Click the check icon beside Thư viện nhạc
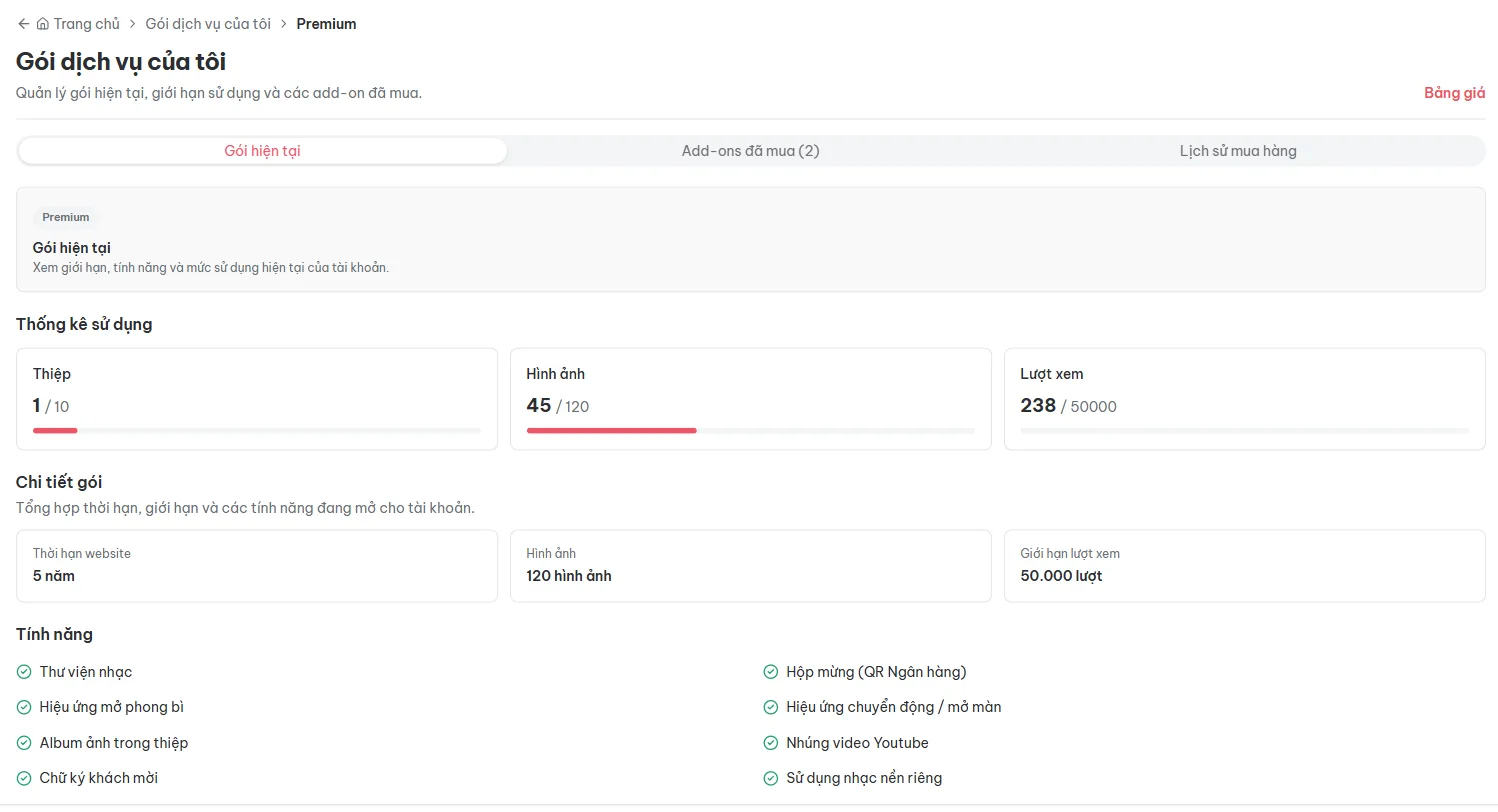The width and height of the screenshot is (1498, 812). point(24,672)
